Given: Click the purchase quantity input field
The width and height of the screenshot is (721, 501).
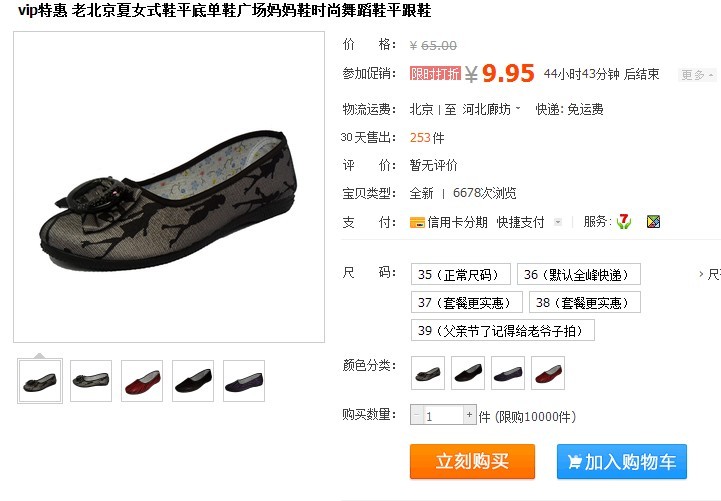Looking at the screenshot, I should click(443, 415).
